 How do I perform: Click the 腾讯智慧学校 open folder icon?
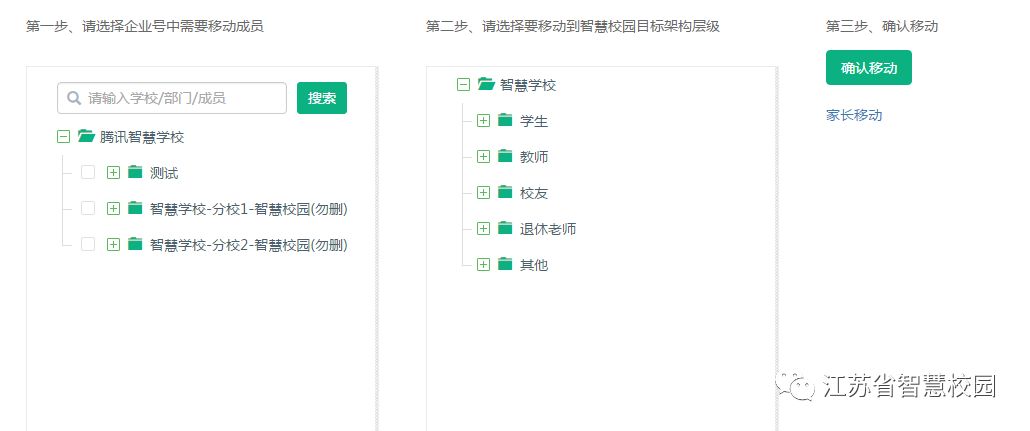(87, 136)
